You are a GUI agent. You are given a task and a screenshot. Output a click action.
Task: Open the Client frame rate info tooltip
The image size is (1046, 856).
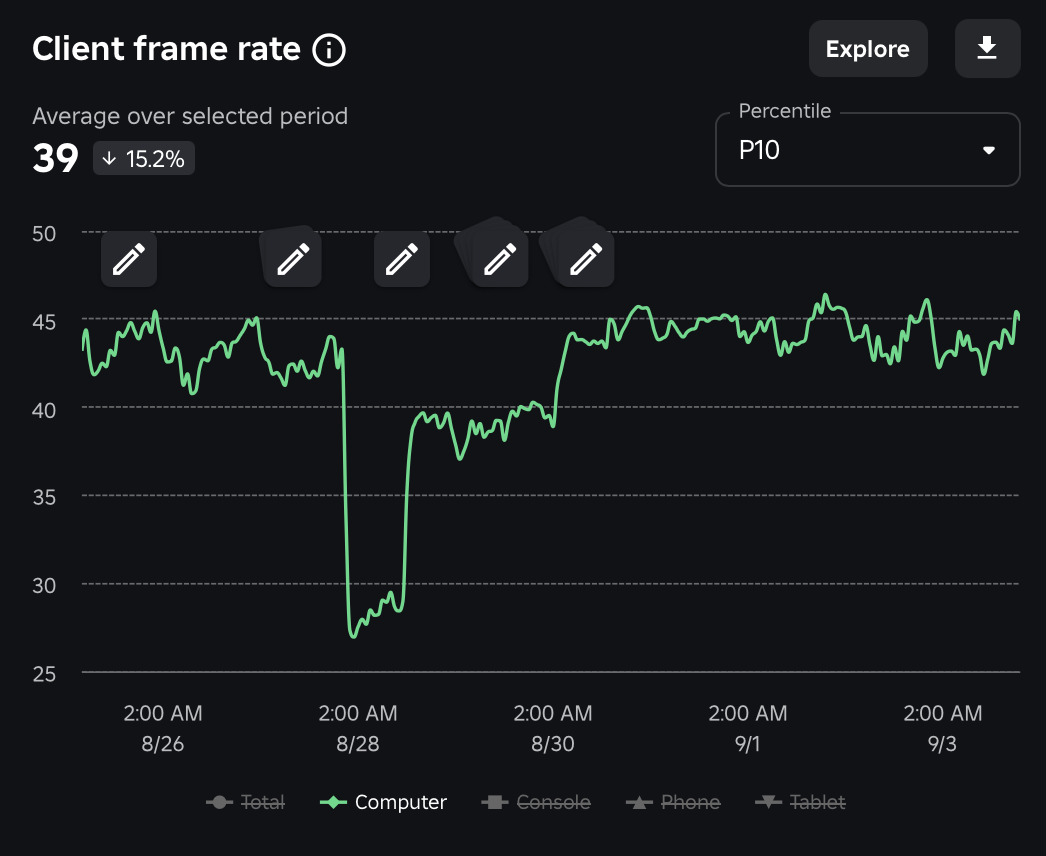tap(330, 49)
